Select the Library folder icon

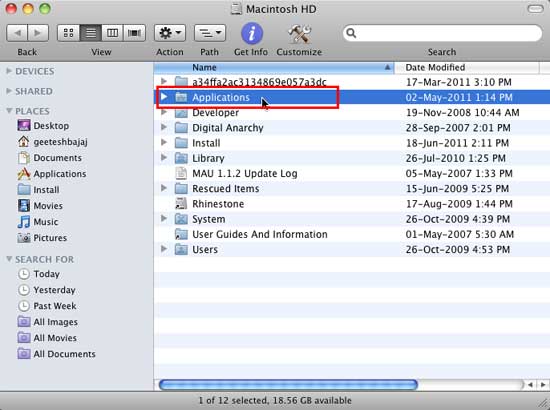(x=181, y=158)
